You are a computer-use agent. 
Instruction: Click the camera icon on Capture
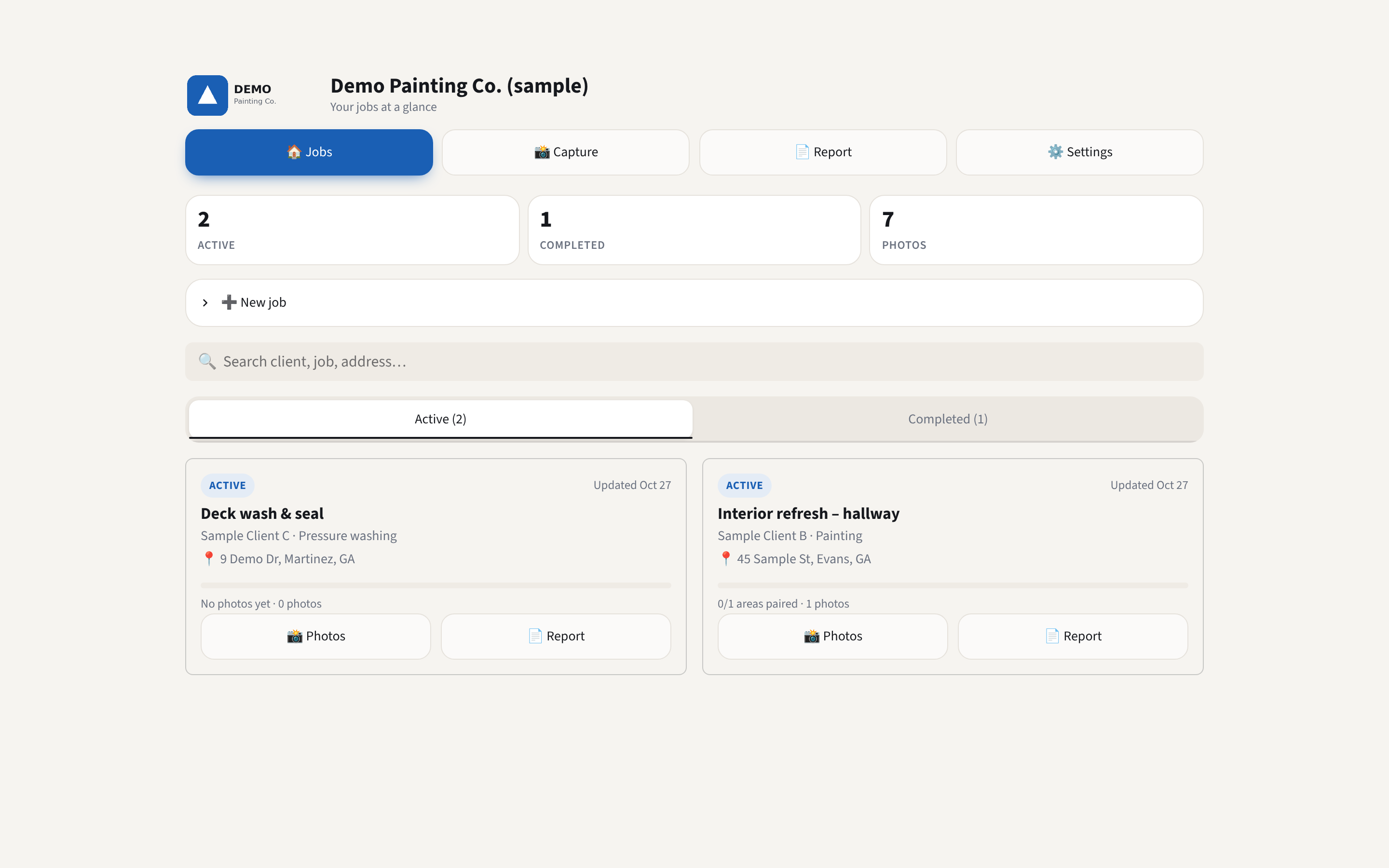pos(542,151)
